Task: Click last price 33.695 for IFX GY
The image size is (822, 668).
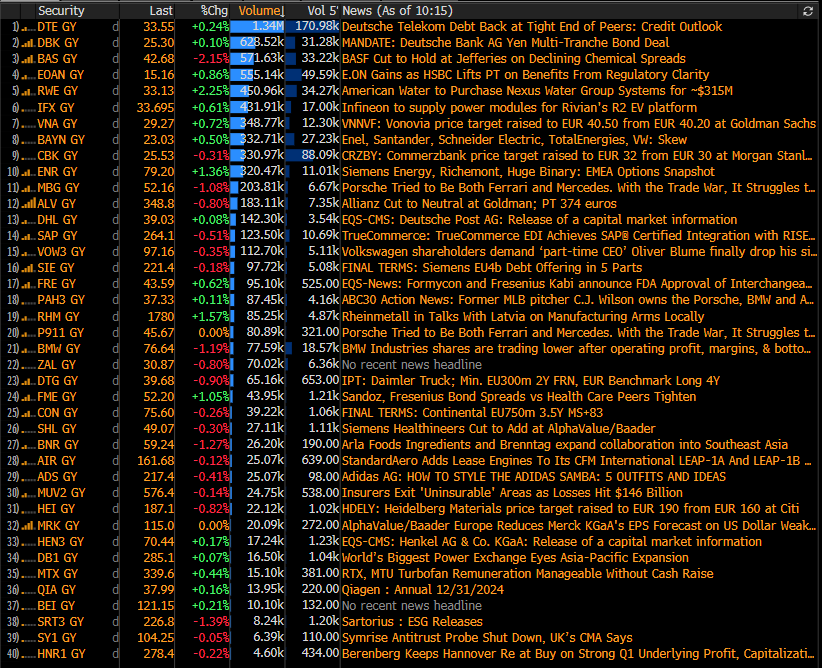Action: [155, 108]
